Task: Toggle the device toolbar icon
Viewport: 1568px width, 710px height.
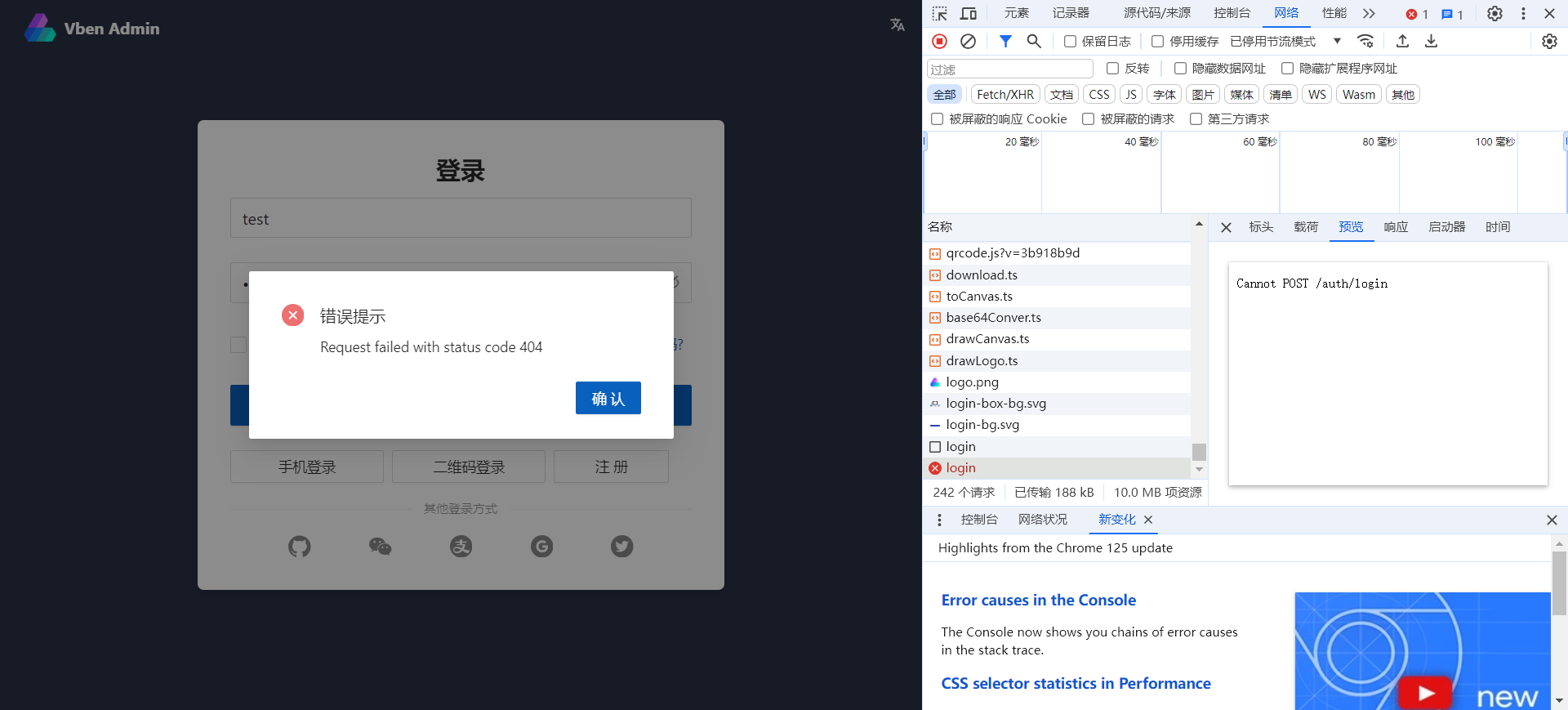Action: point(969,13)
